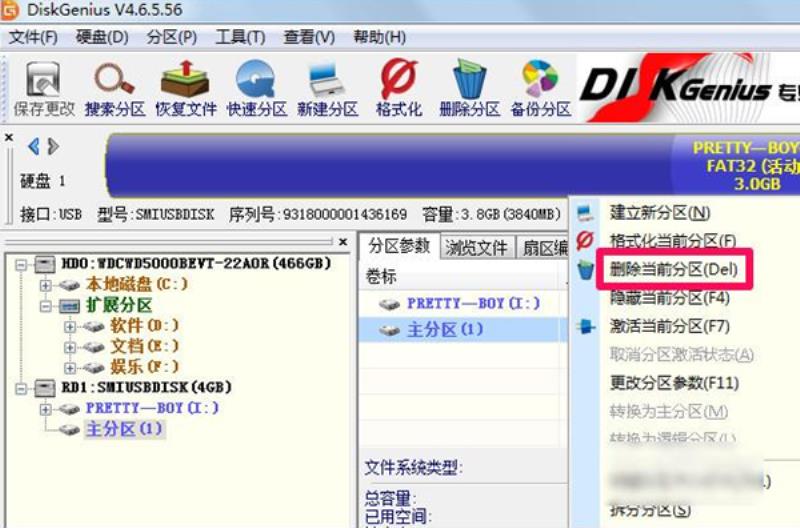Viewport: 800px width, 528px height.
Task: Expand the 文档 (E:) node
Action: pyautogui.click(x=70, y=347)
